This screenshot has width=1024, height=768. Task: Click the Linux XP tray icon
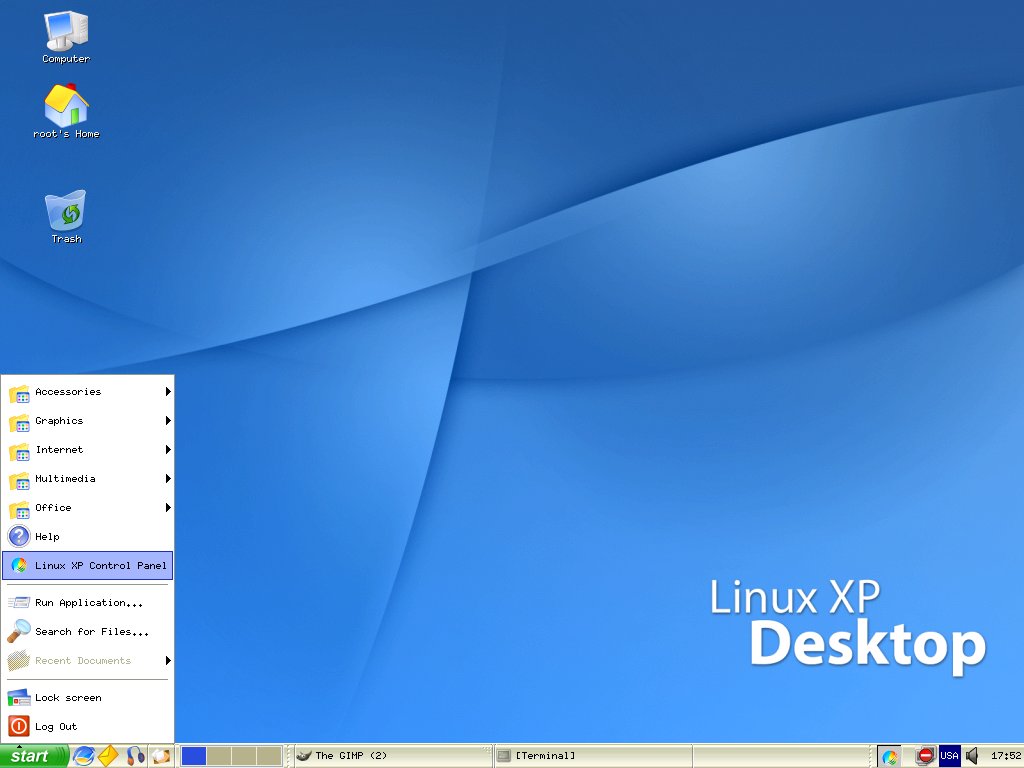pos(889,756)
